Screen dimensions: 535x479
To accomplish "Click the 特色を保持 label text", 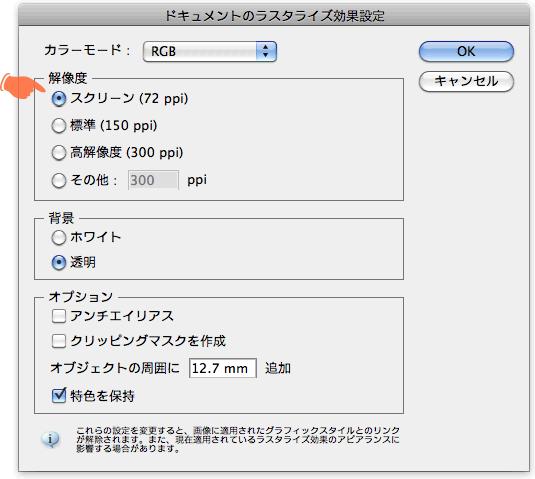I will coord(102,396).
